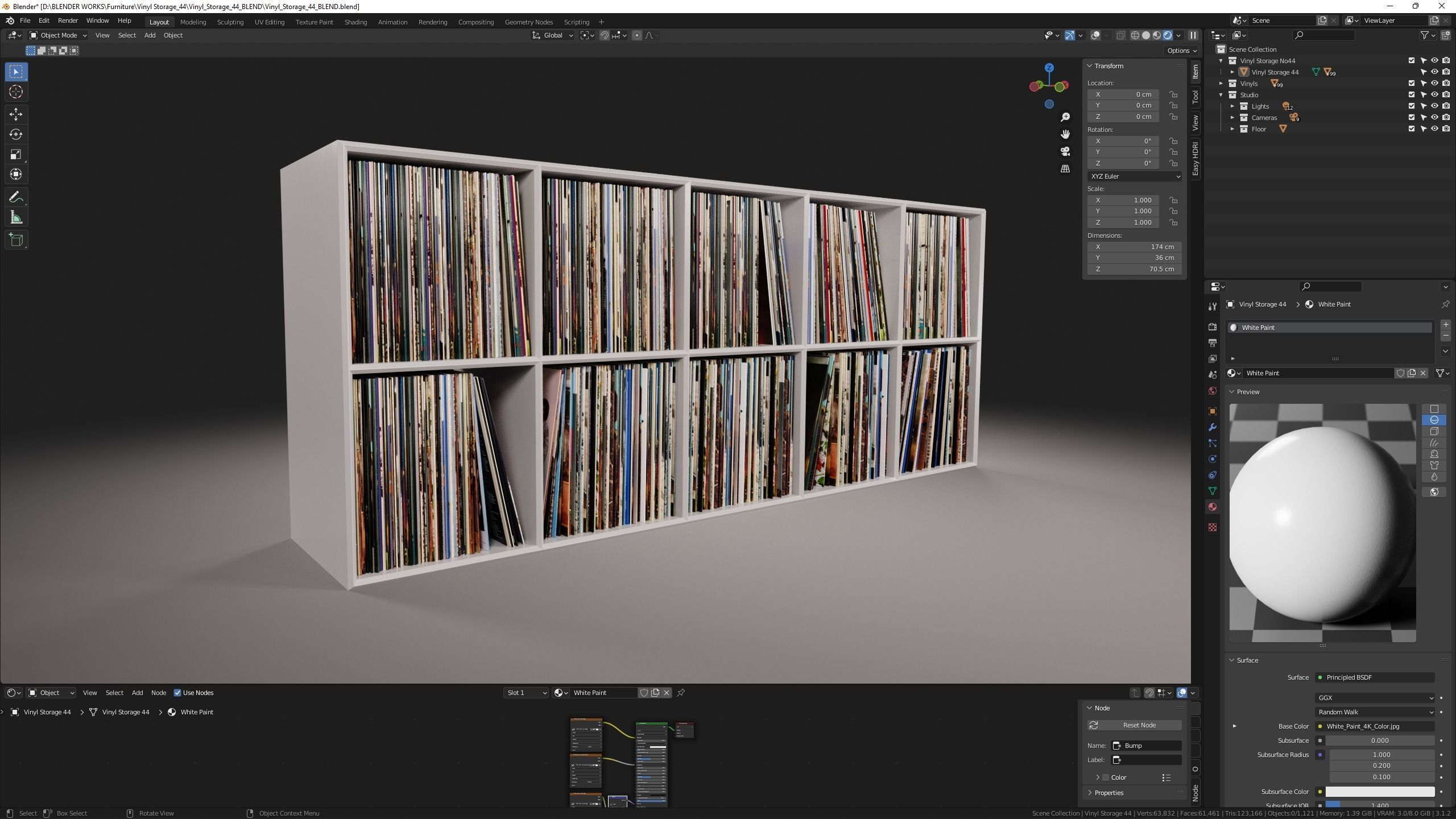Switch viewport to solid shading

(1146, 35)
